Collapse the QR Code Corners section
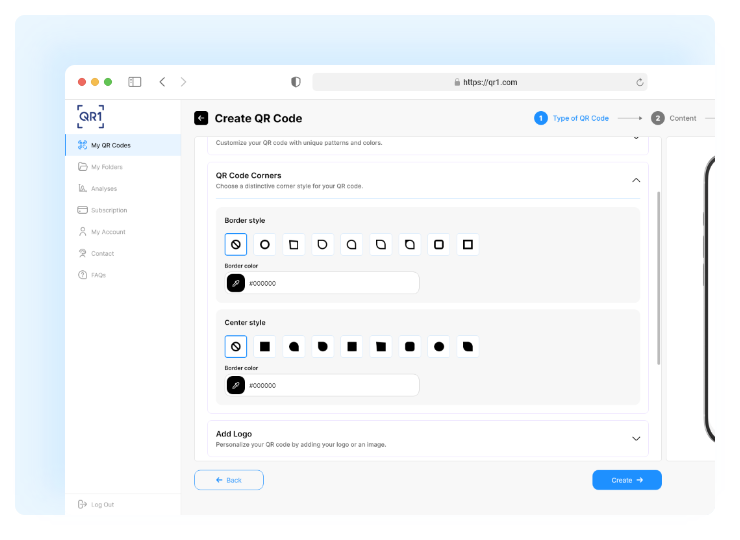This screenshot has width=740, height=540. point(636,180)
